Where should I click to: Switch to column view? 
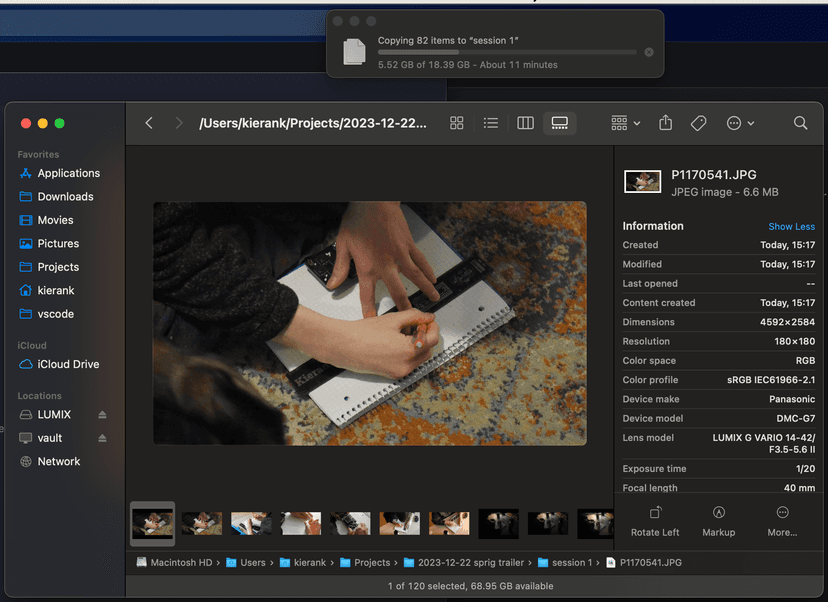click(x=525, y=123)
